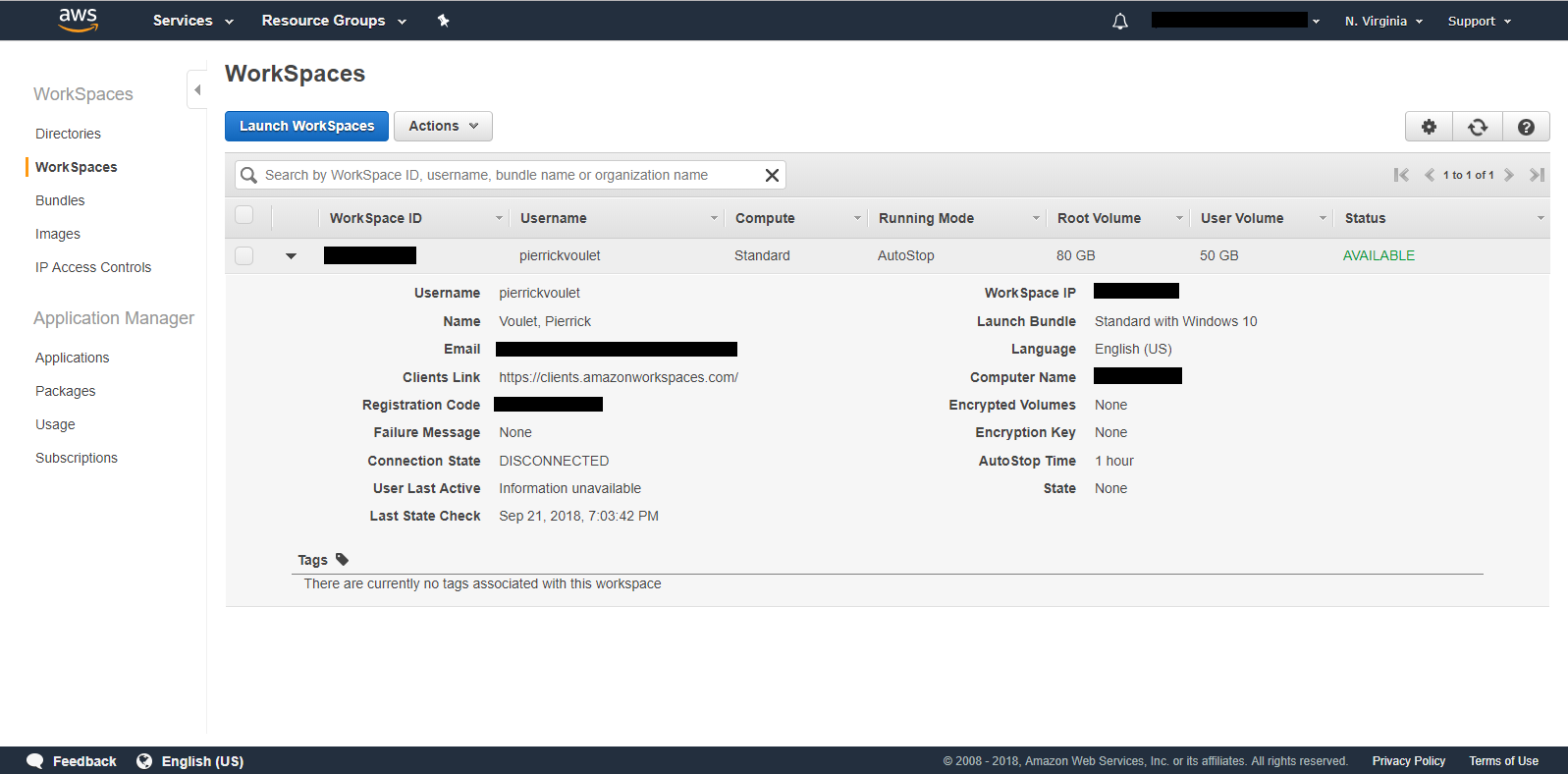Click the AutoStop running mode cell

(x=905, y=255)
